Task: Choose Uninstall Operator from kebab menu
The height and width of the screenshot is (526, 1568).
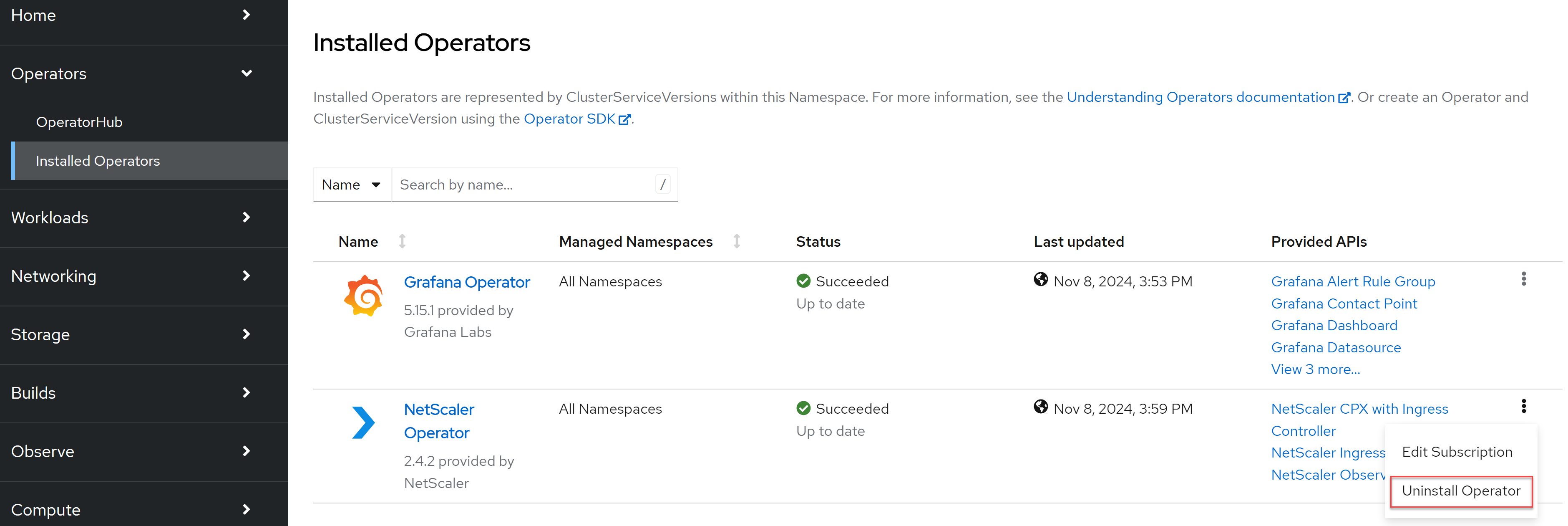Action: click(x=1461, y=491)
